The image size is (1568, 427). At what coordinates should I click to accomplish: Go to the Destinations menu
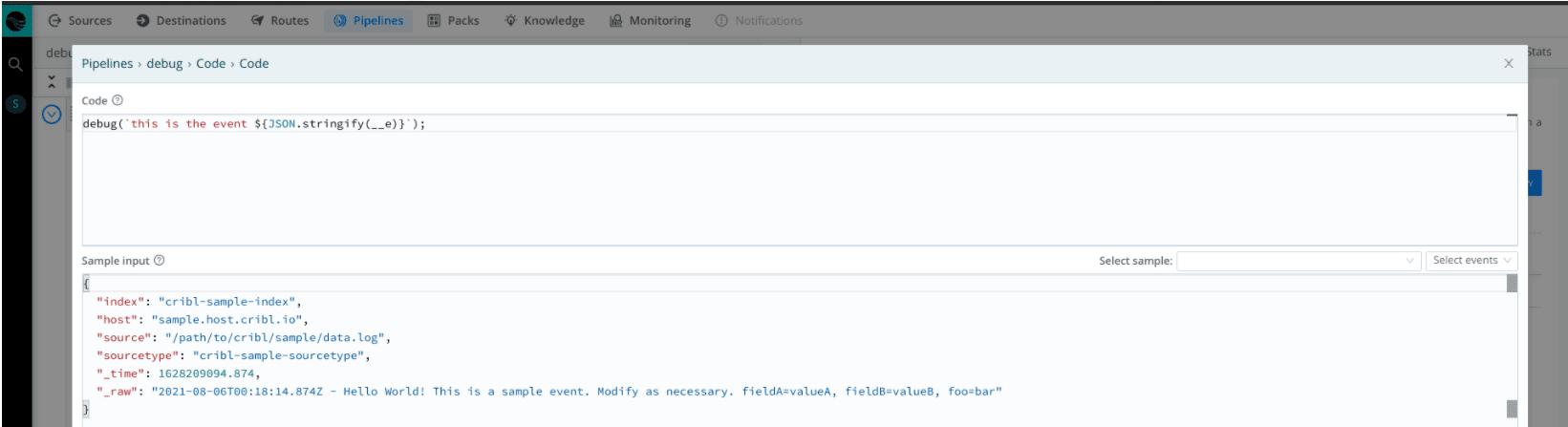coord(182,20)
